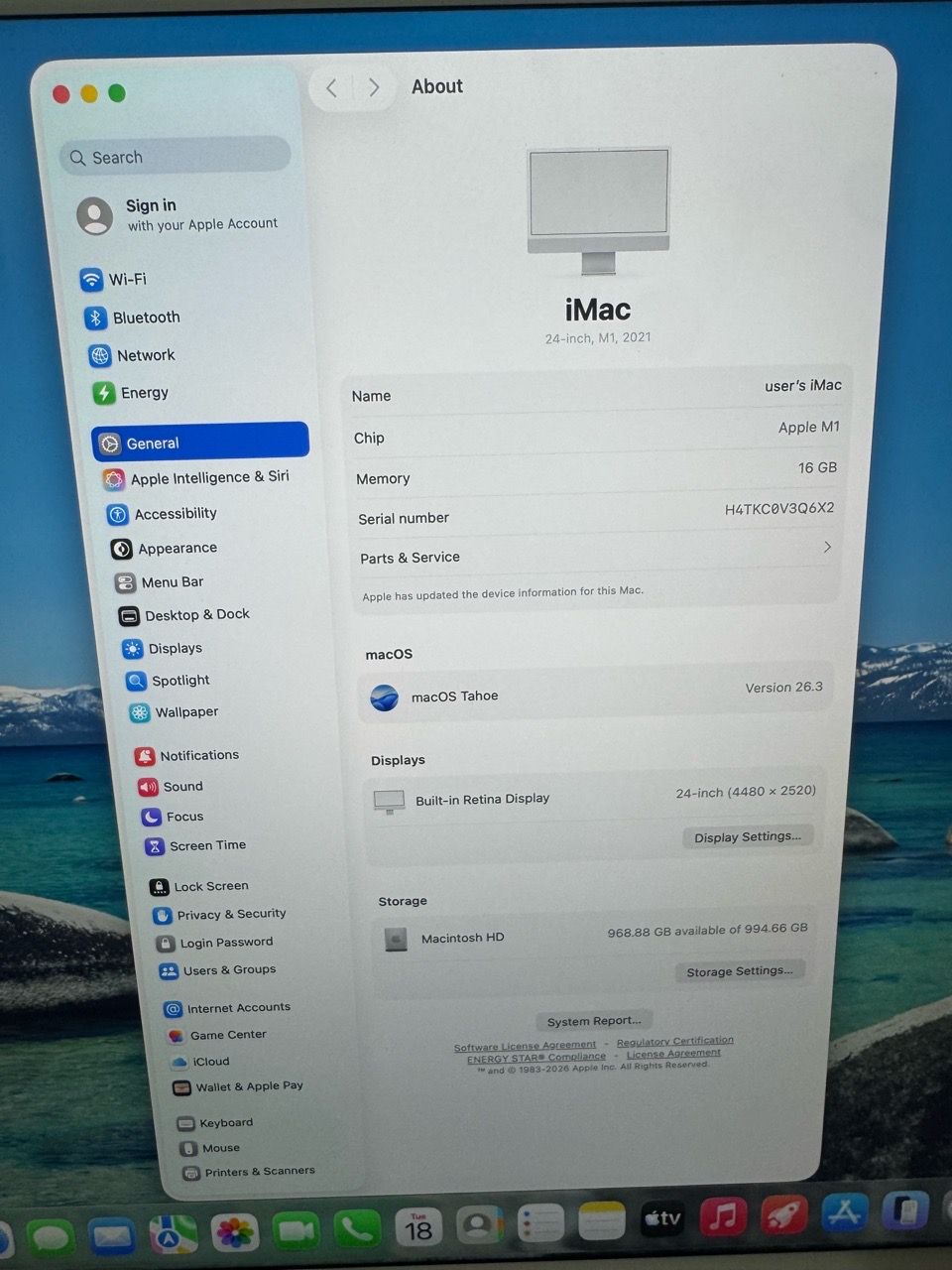
Task: Select Users & Groups
Action: [x=218, y=970]
